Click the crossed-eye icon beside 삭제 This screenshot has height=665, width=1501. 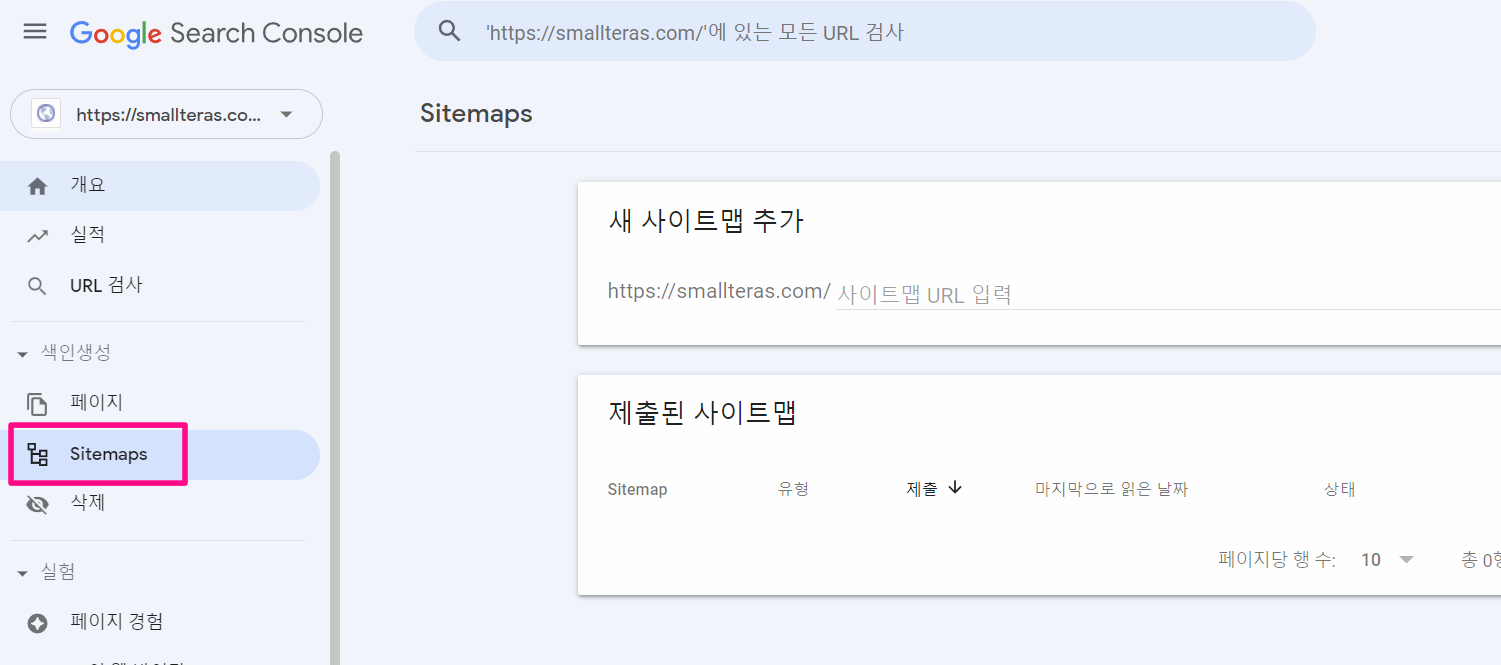38,504
